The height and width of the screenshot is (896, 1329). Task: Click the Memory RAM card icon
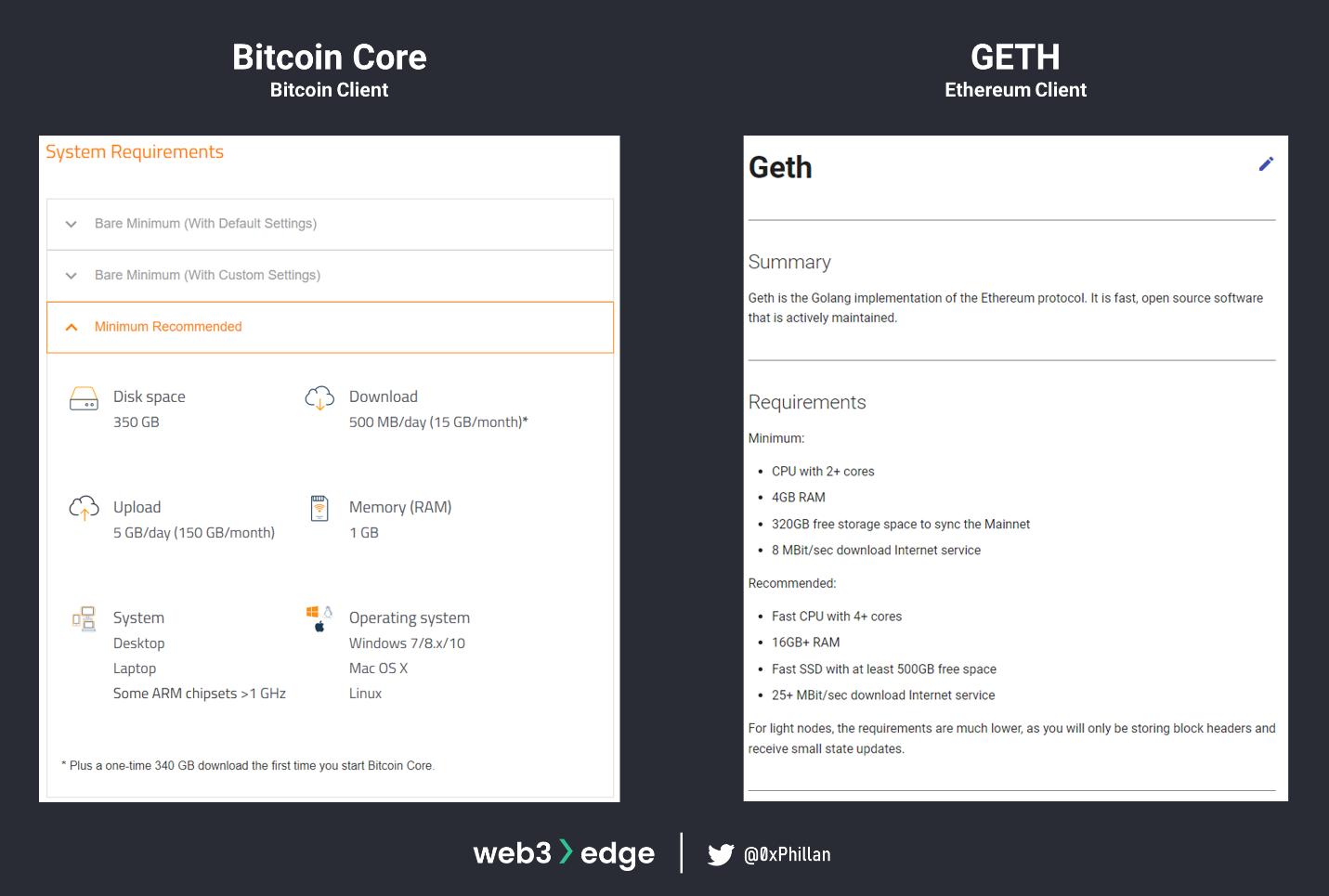319,508
